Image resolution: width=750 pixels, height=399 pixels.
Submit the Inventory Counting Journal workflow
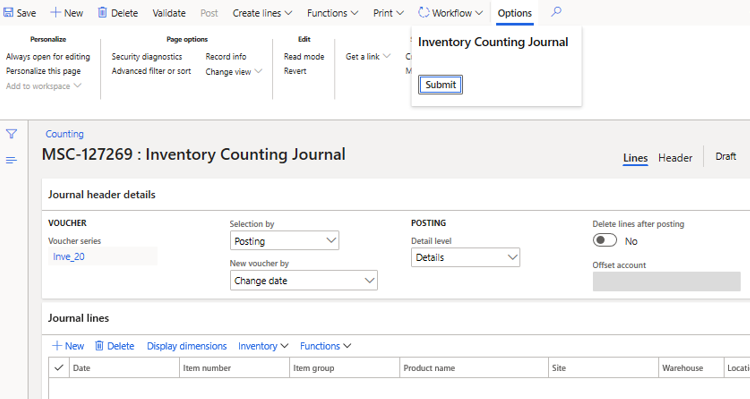point(441,85)
